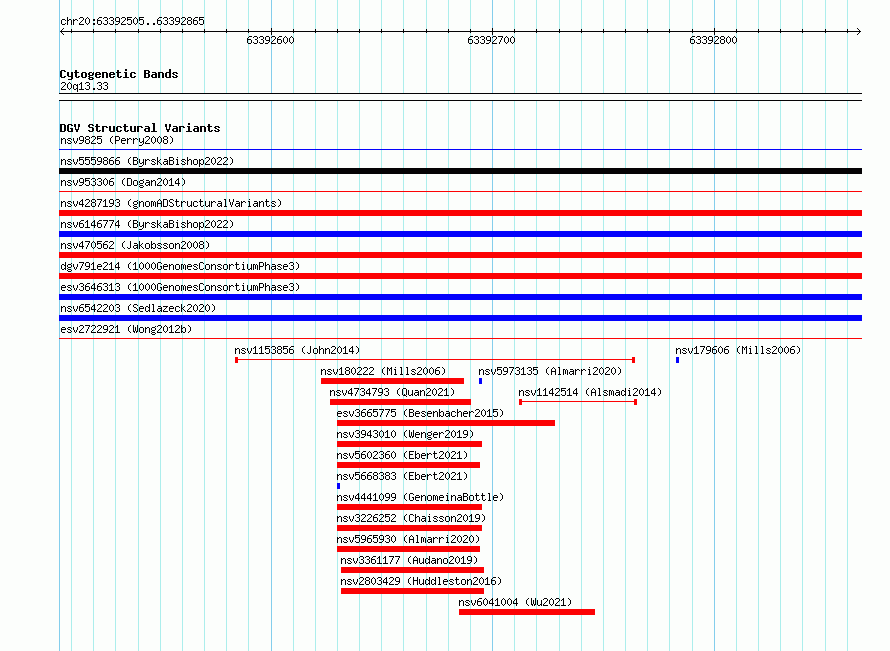Click nsv180222 (Mills2006) label

383,371
